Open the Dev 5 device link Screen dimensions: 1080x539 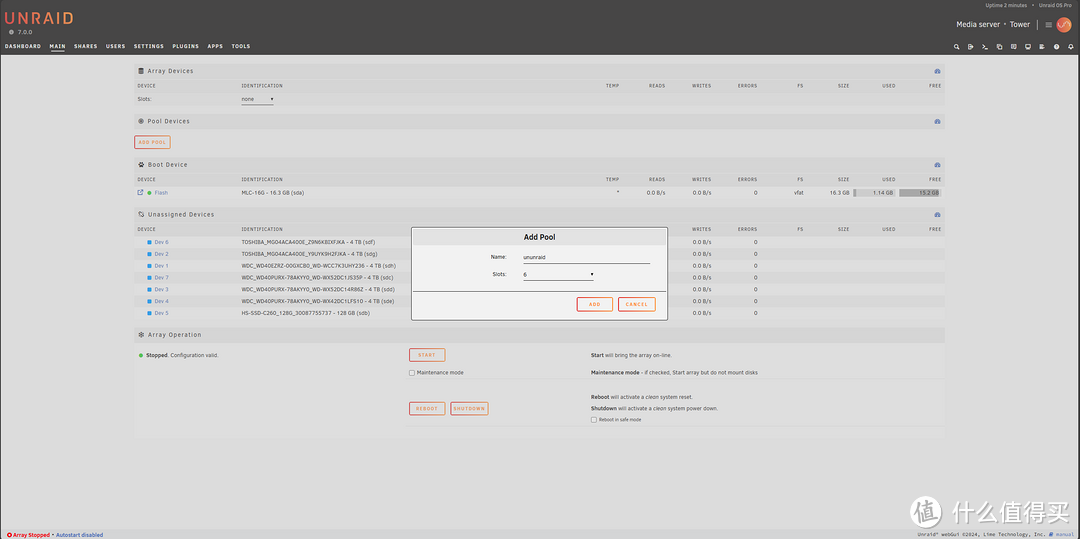(x=161, y=313)
